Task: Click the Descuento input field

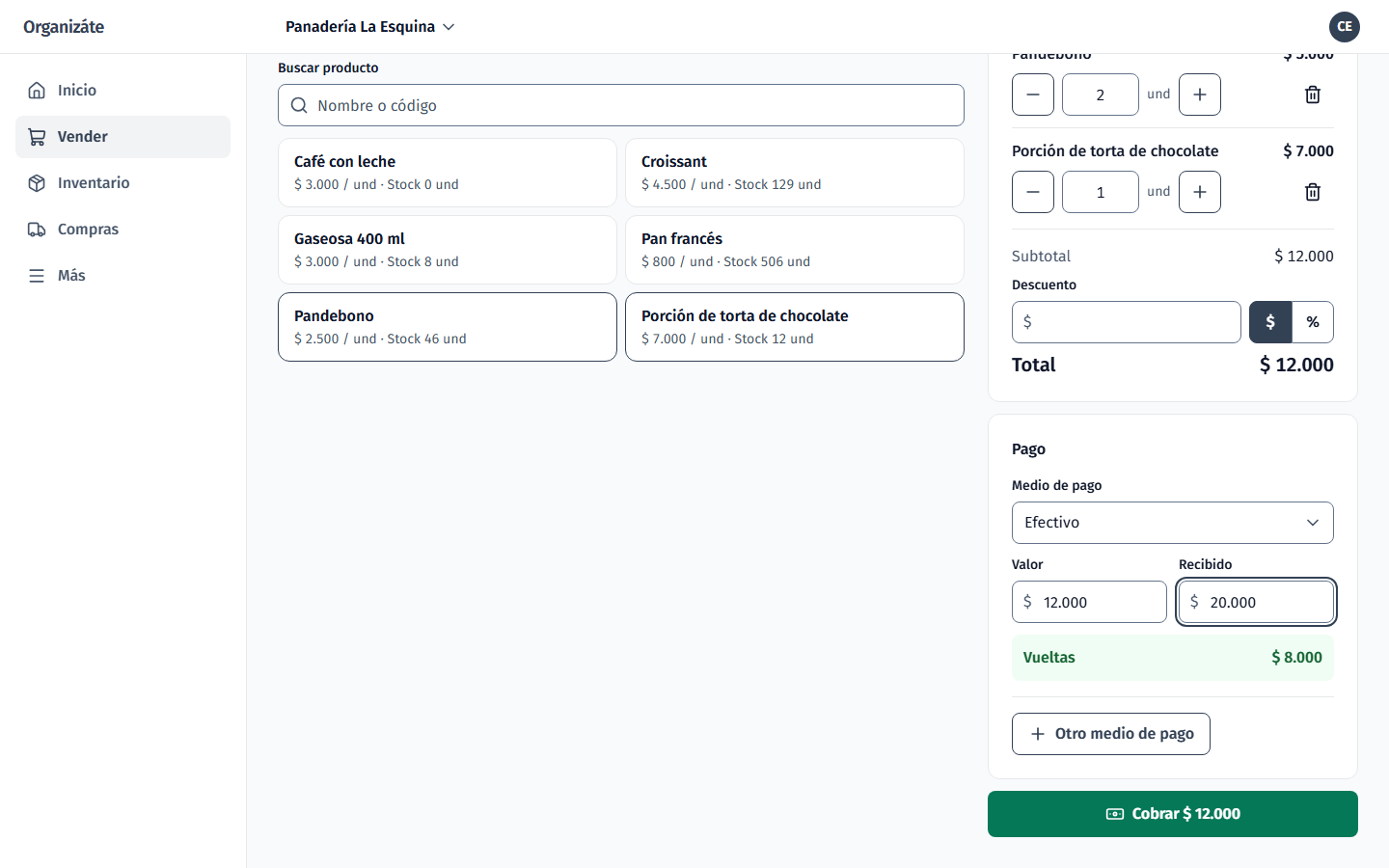Action: point(1127,322)
